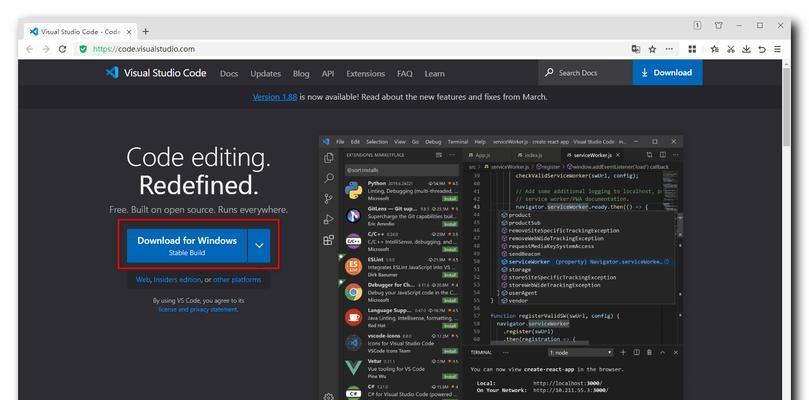Open the Version 1.88 release link

[275, 97]
